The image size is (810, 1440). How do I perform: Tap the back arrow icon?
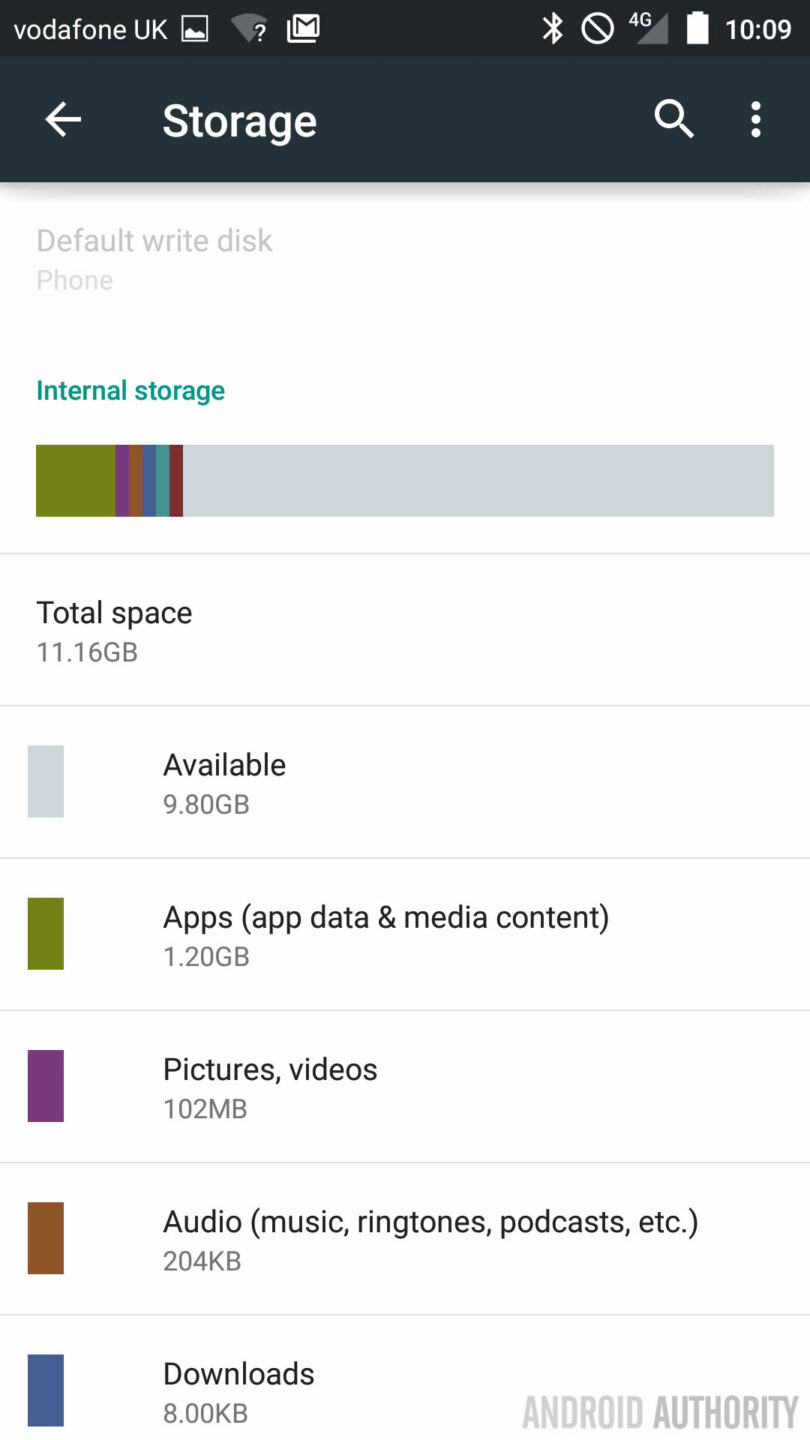(63, 120)
